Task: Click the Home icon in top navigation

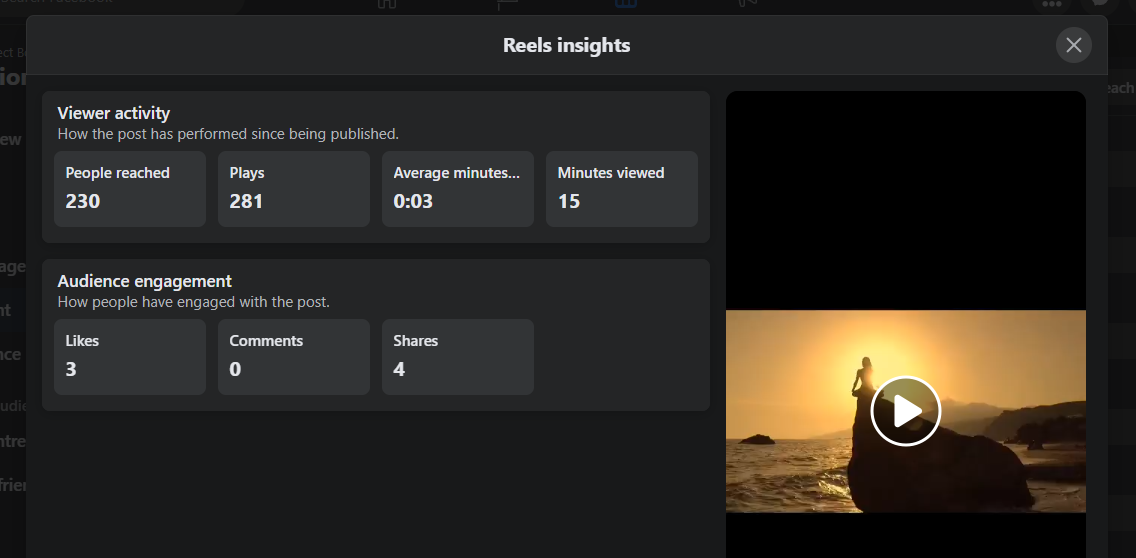Action: [387, 5]
